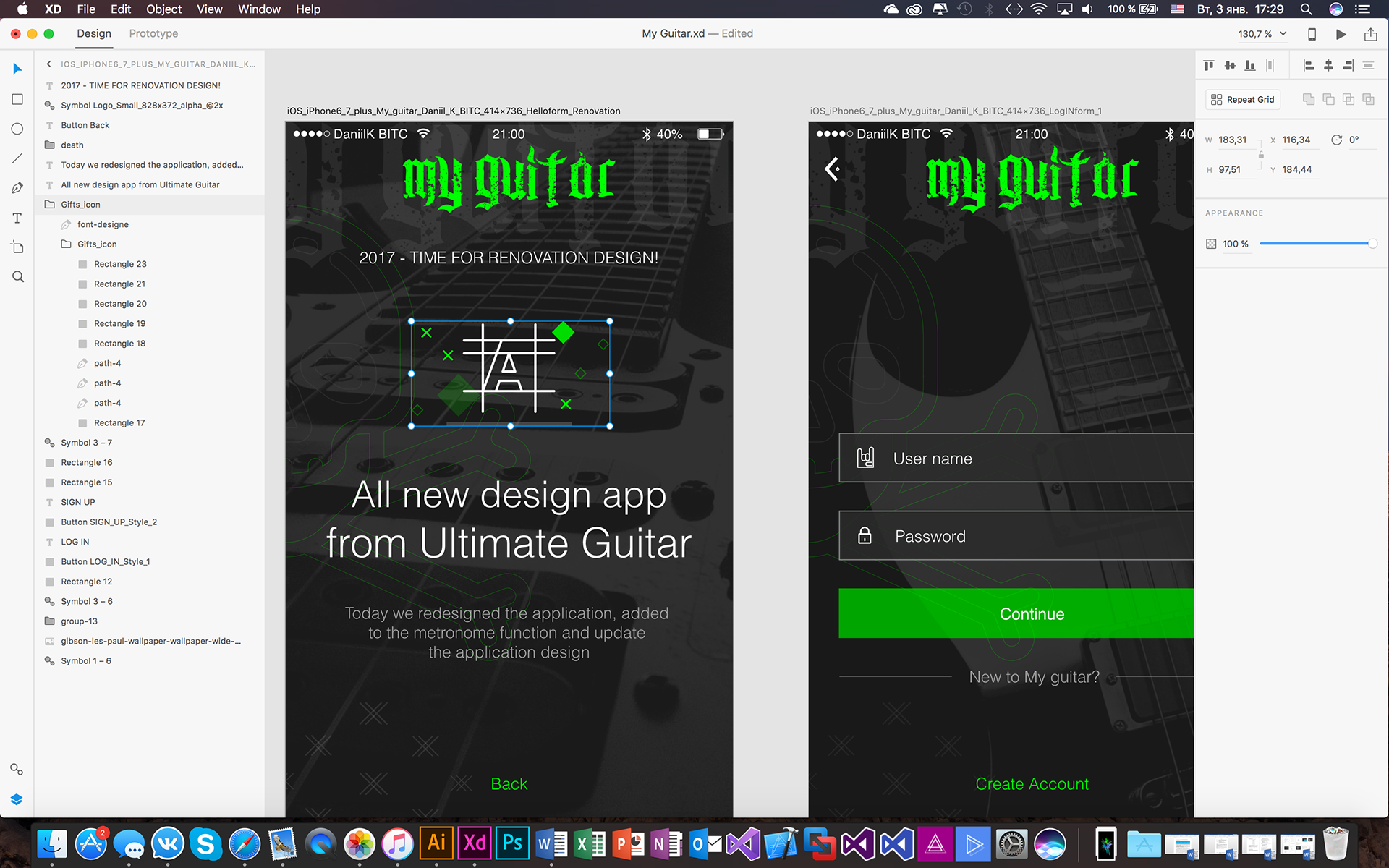This screenshot has width=1389, height=868.
Task: Expand the death folder layer
Action: point(50,145)
